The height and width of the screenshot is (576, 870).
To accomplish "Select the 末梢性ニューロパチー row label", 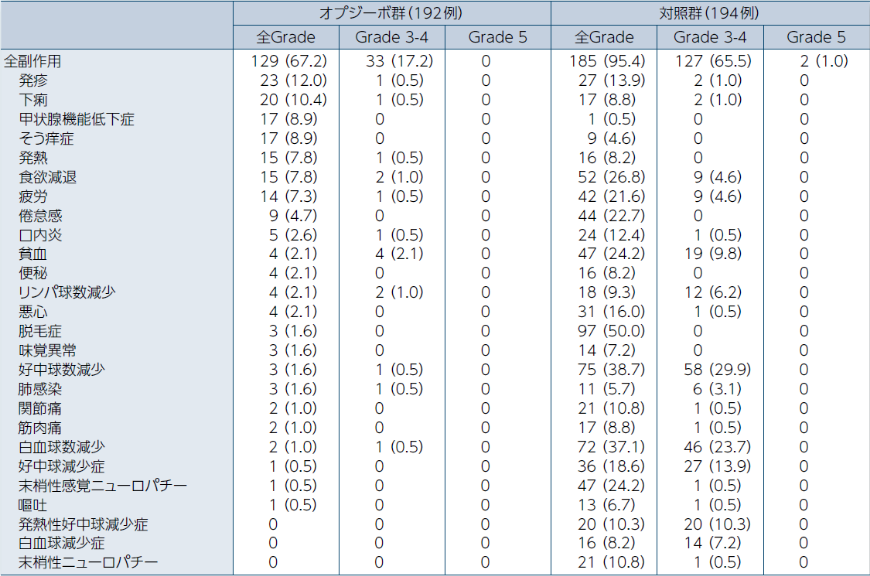I will 88,562.
